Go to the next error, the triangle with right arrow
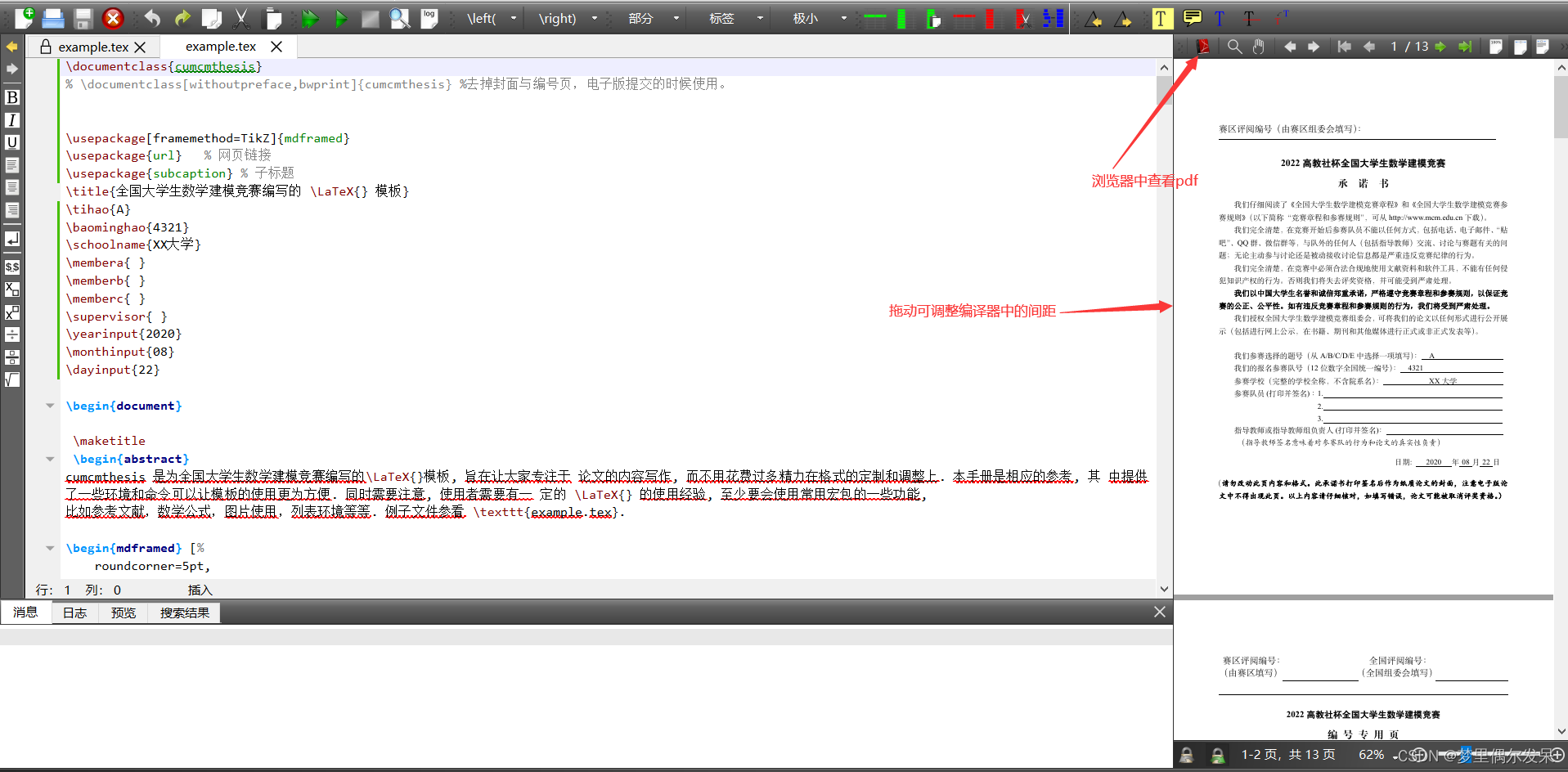 click(x=1123, y=19)
